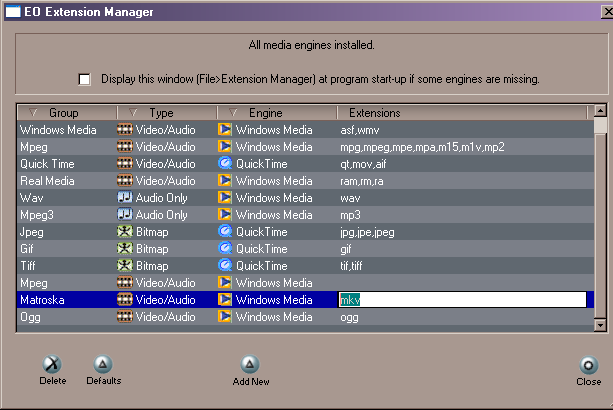Click the scrollbar up arrow in the extension list

600,111
